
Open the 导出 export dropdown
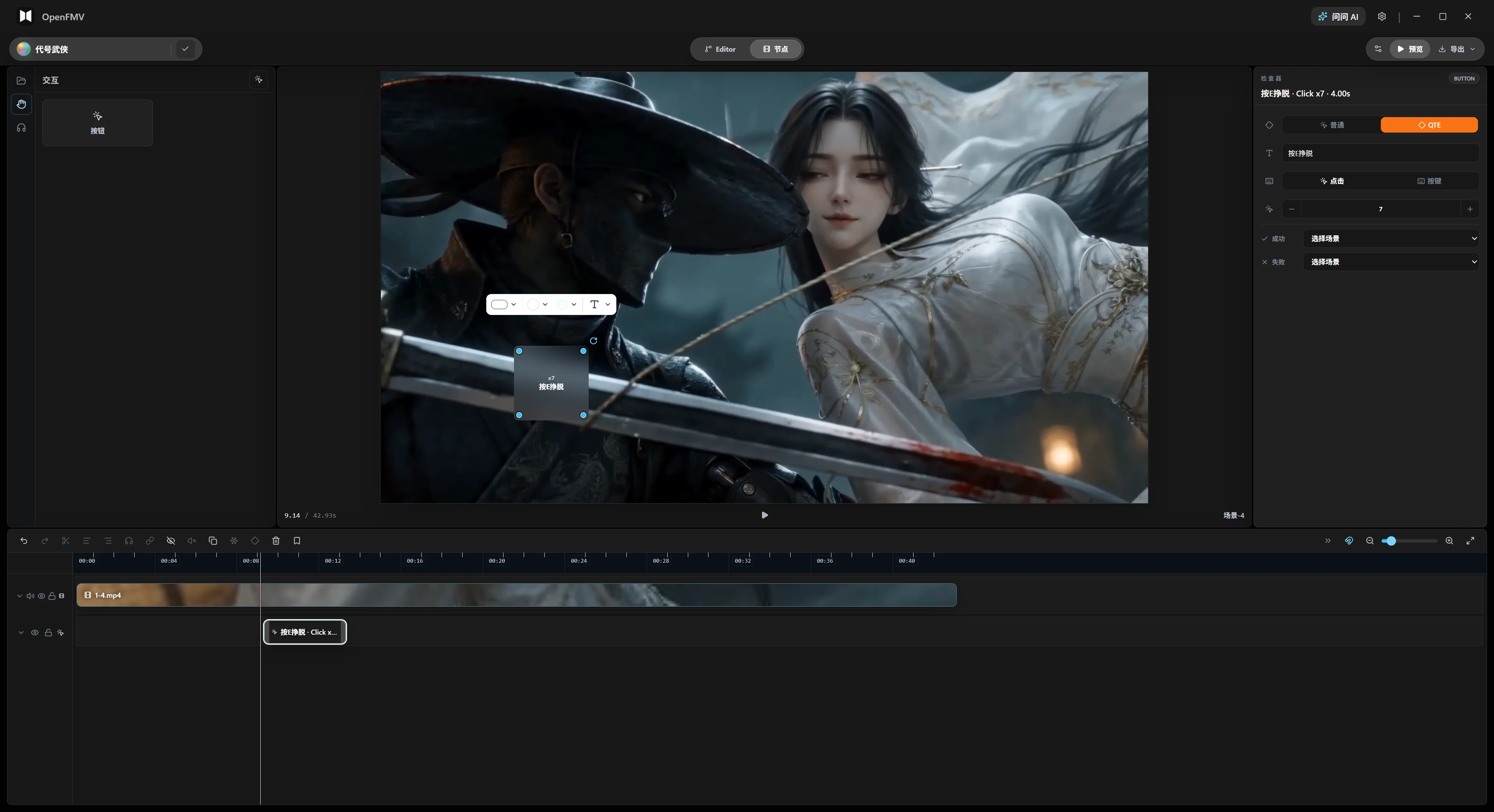click(1456, 49)
